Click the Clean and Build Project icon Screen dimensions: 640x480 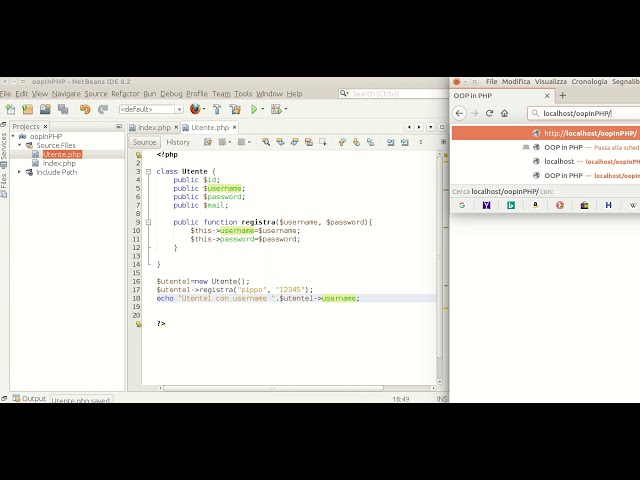(x=235, y=109)
